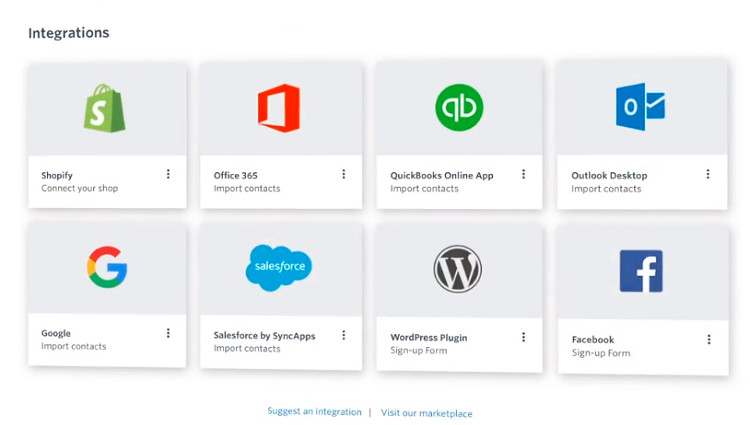
Task: Click Sign-up Form under Facebook
Action: pos(601,353)
